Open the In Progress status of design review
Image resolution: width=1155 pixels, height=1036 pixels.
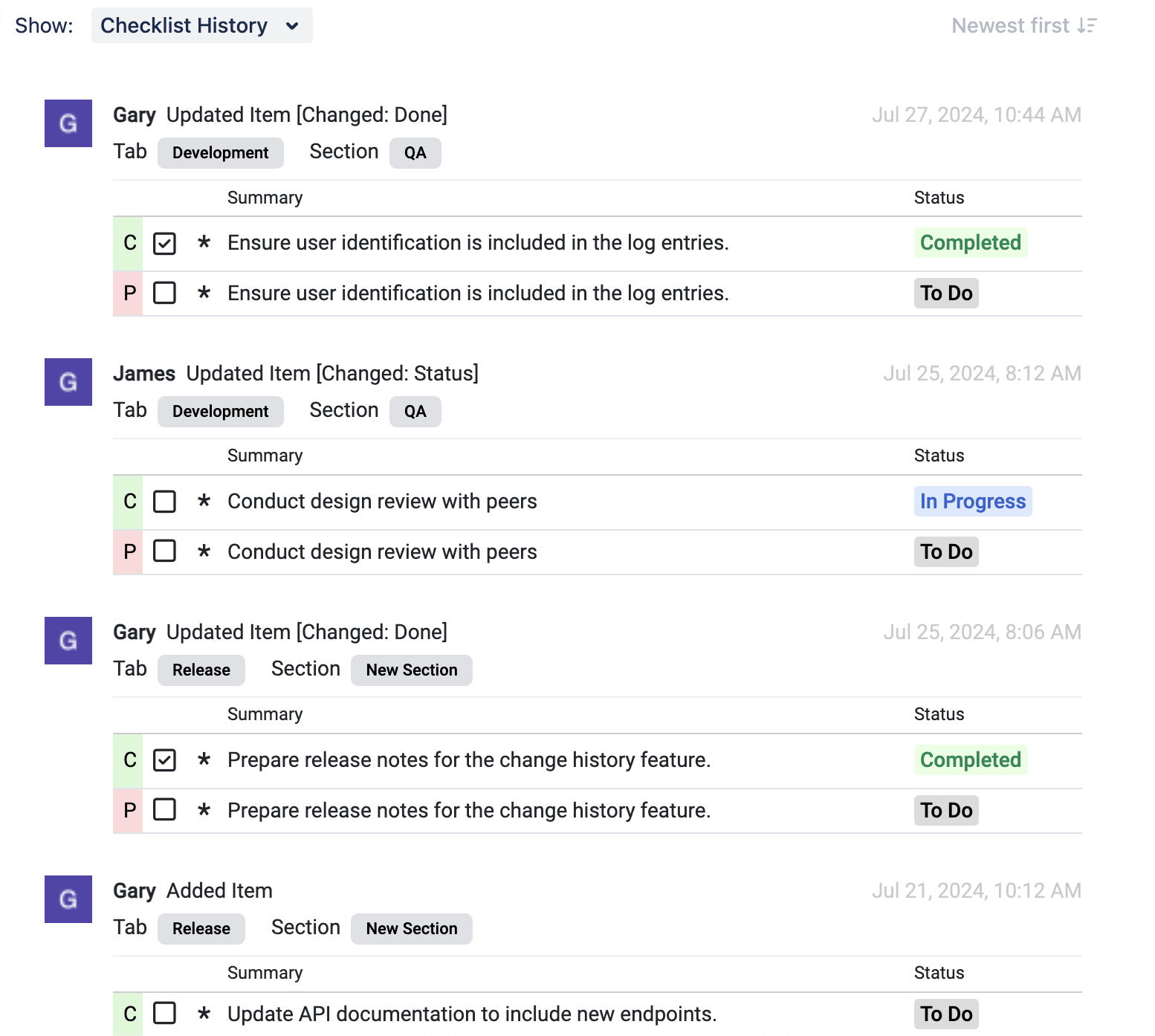coord(972,502)
